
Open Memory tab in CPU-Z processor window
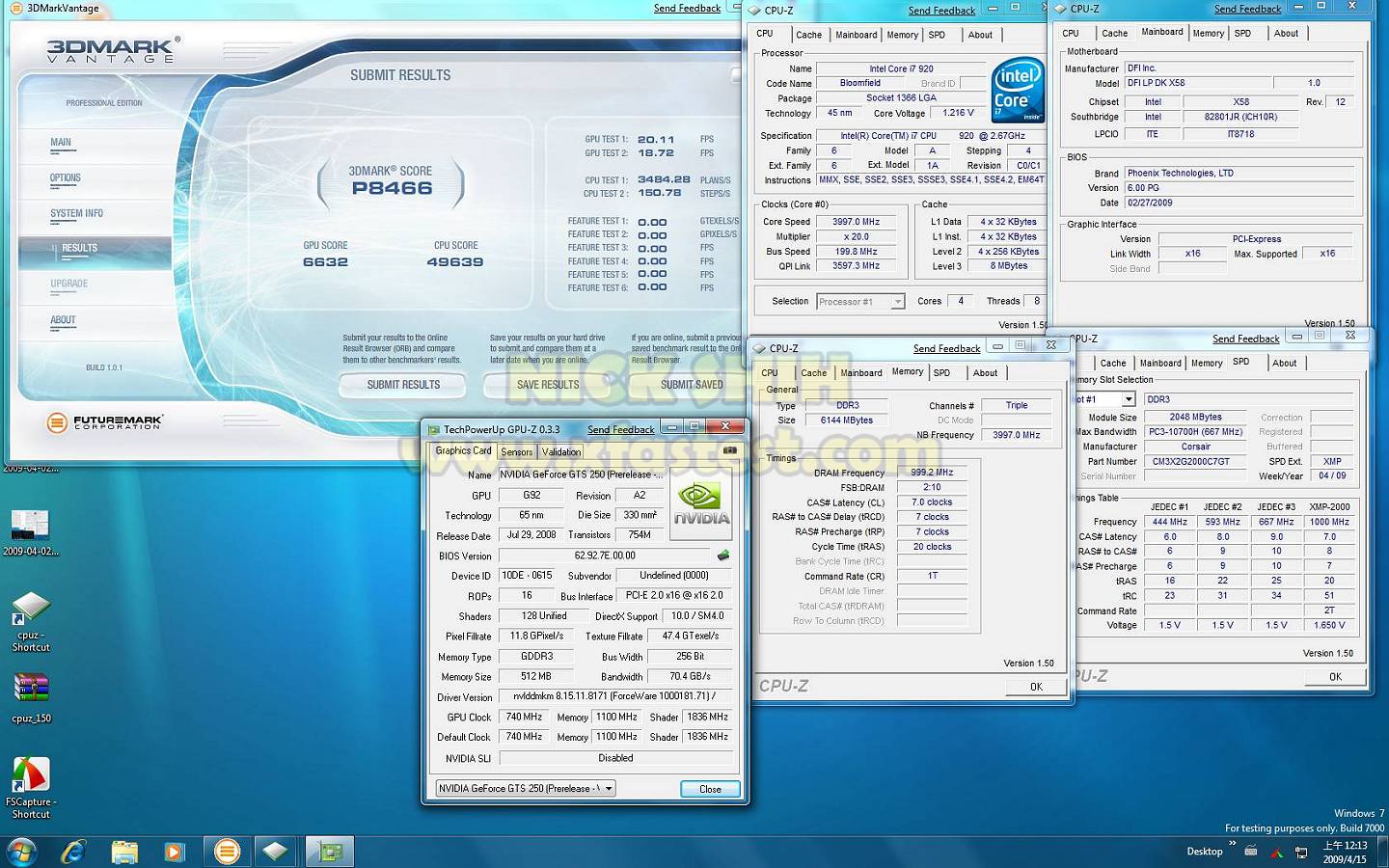pyautogui.click(x=902, y=35)
